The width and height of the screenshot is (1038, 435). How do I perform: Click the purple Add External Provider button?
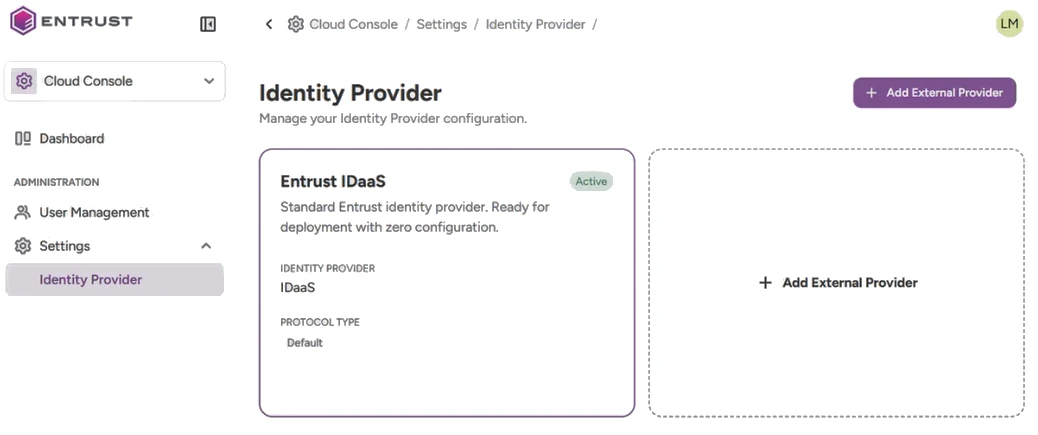click(934, 93)
